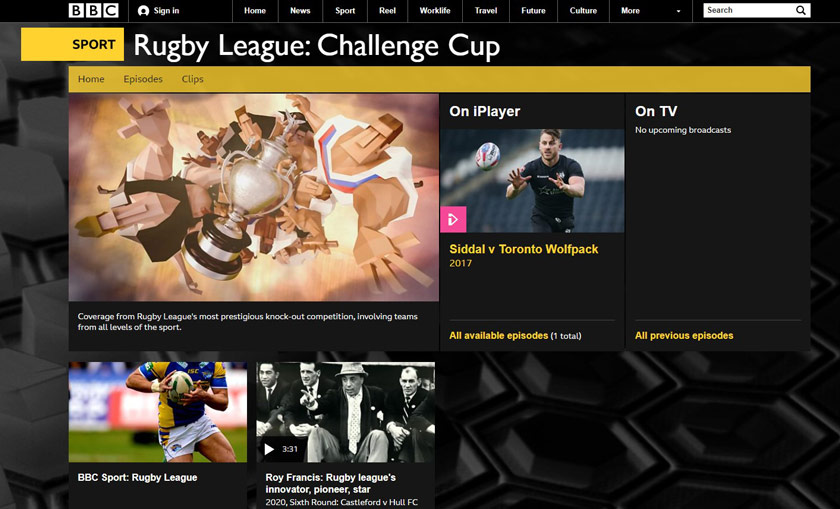Open the Sport section

(345, 11)
